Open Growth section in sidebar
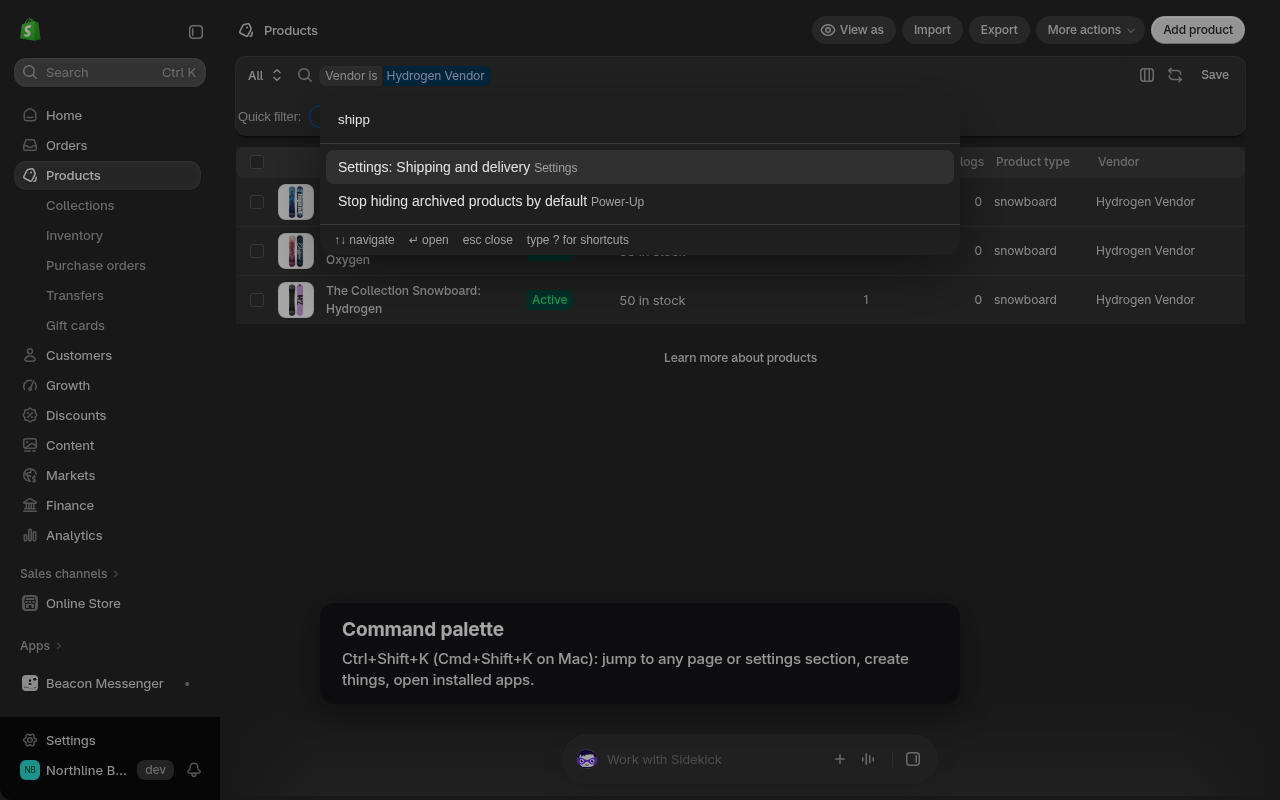 pyautogui.click(x=108, y=385)
